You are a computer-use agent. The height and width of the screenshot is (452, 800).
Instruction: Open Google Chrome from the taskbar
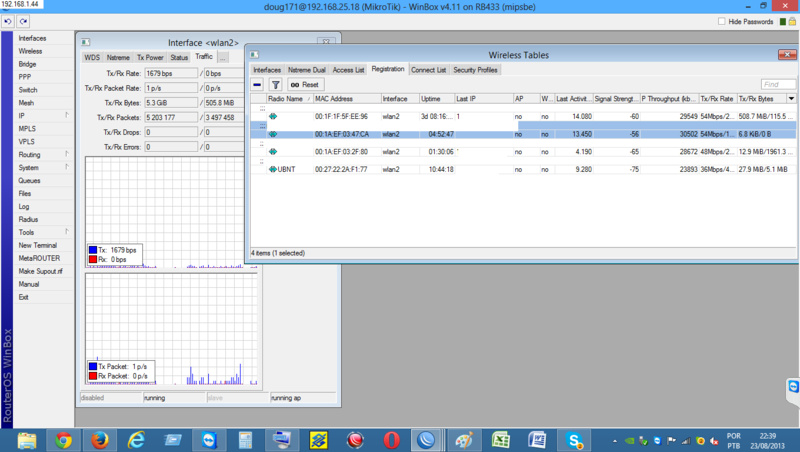click(x=63, y=439)
